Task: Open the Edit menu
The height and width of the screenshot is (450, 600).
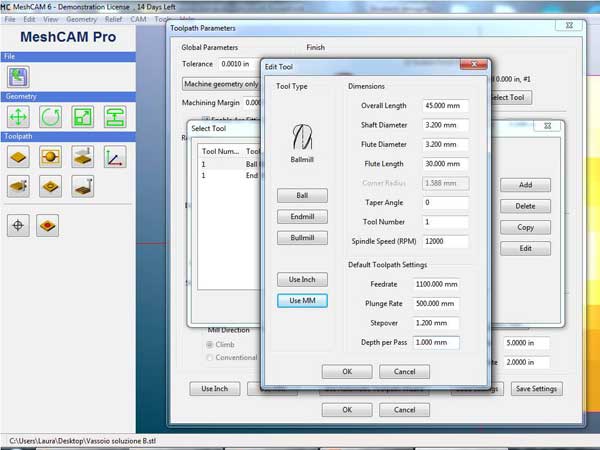Action: (29, 19)
